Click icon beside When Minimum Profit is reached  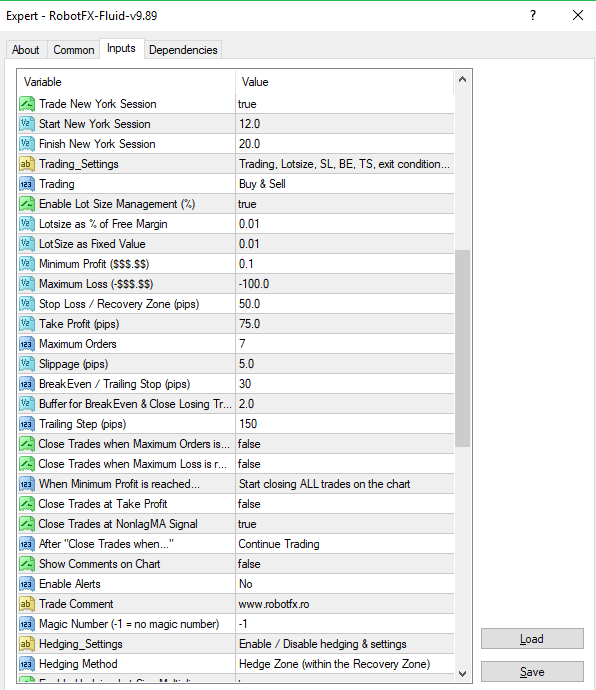[26, 484]
